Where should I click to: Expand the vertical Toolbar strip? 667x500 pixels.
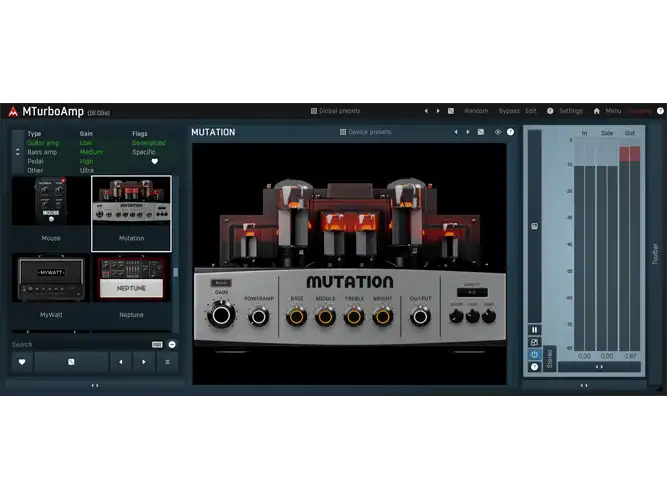pyautogui.click(x=656, y=254)
